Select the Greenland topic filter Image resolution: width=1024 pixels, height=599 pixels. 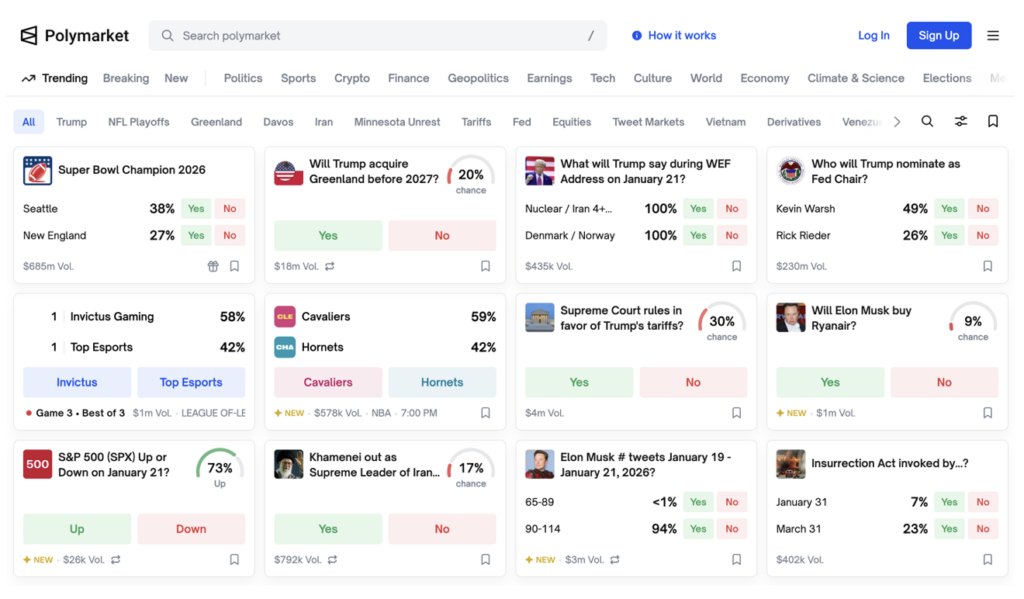tap(217, 122)
